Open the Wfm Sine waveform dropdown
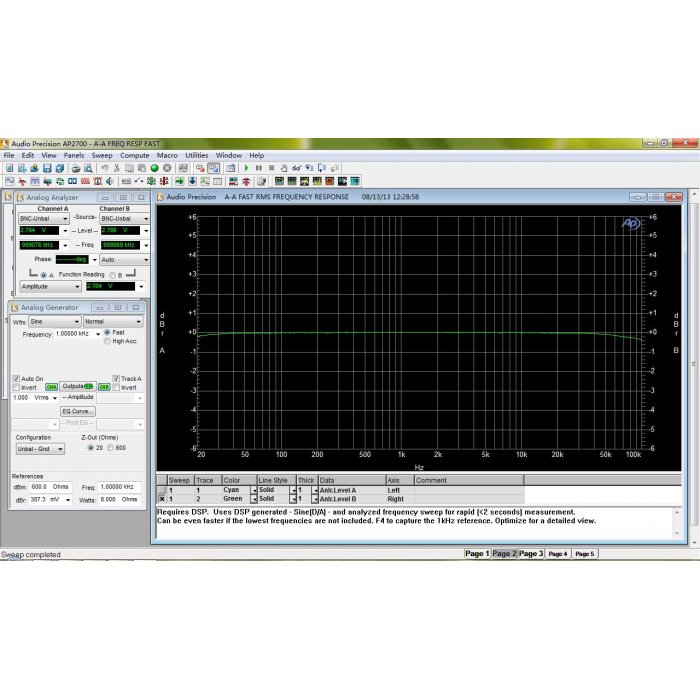The height and width of the screenshot is (700, 700). point(54,321)
